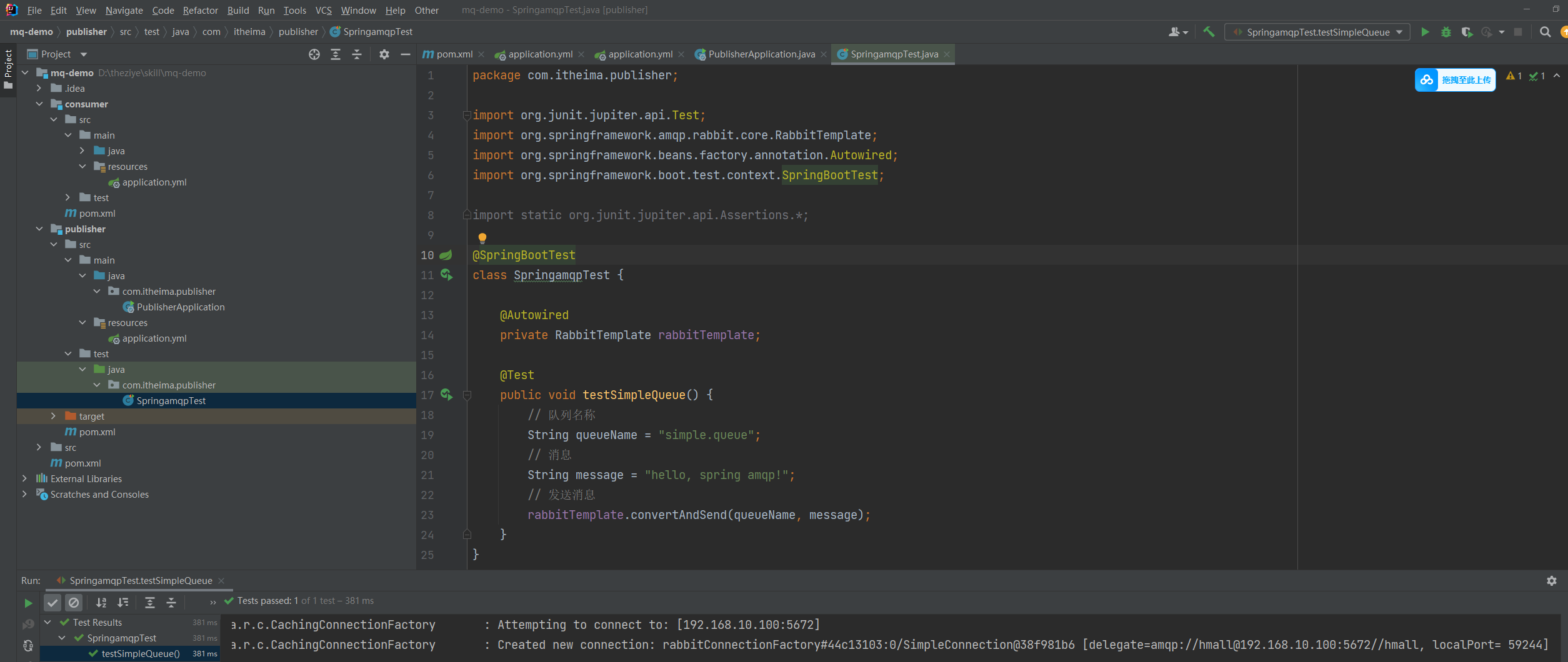Image resolution: width=1568 pixels, height=662 pixels.
Task: Open the Window menu
Action: coord(358,10)
